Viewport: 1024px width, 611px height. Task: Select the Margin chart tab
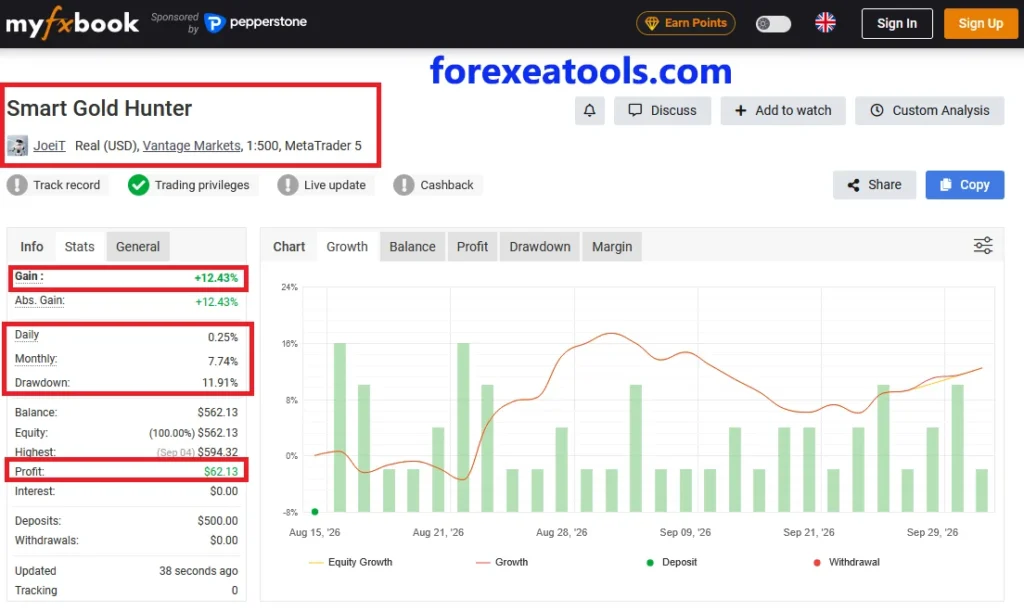612,247
